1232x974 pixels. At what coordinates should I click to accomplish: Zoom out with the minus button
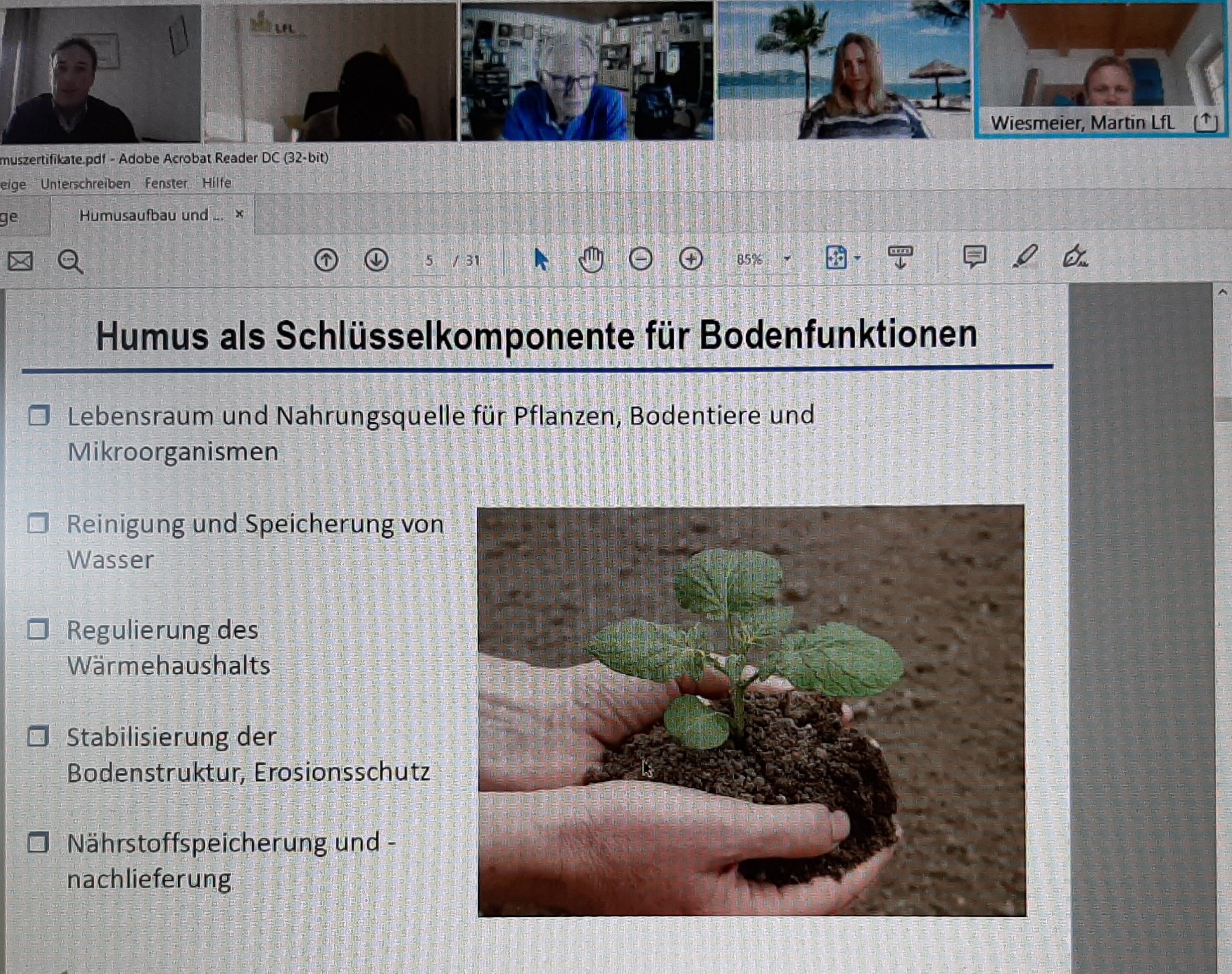click(640, 260)
